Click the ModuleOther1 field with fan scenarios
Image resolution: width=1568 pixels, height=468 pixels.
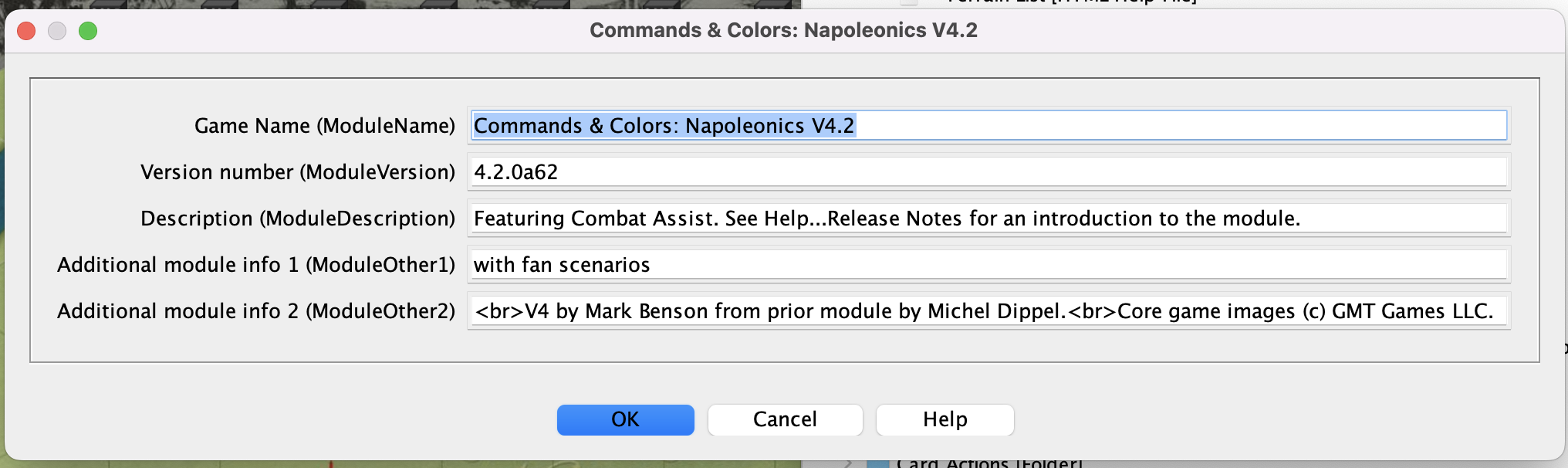pyautogui.click(x=988, y=265)
